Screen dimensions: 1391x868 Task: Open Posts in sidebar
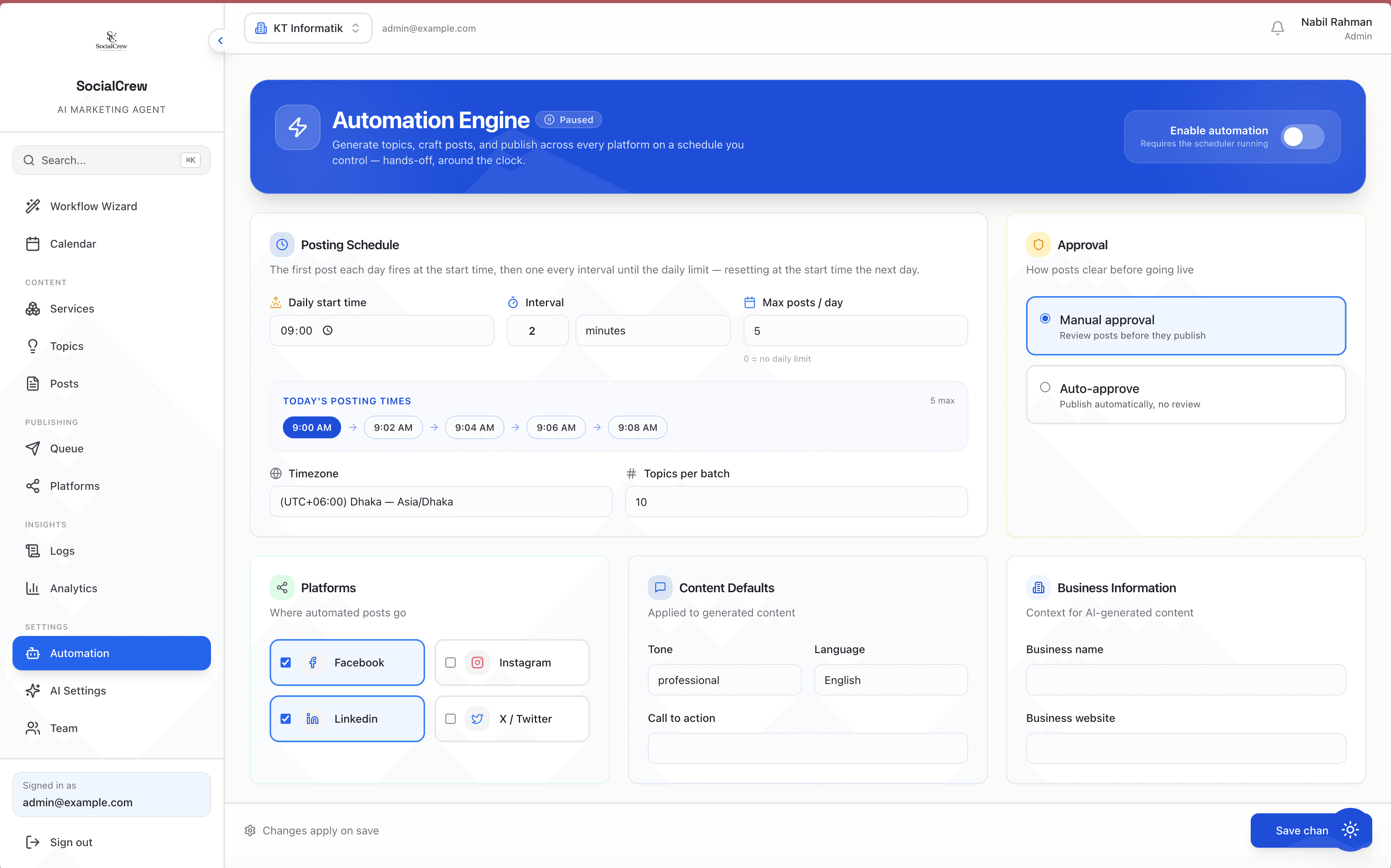(111, 384)
